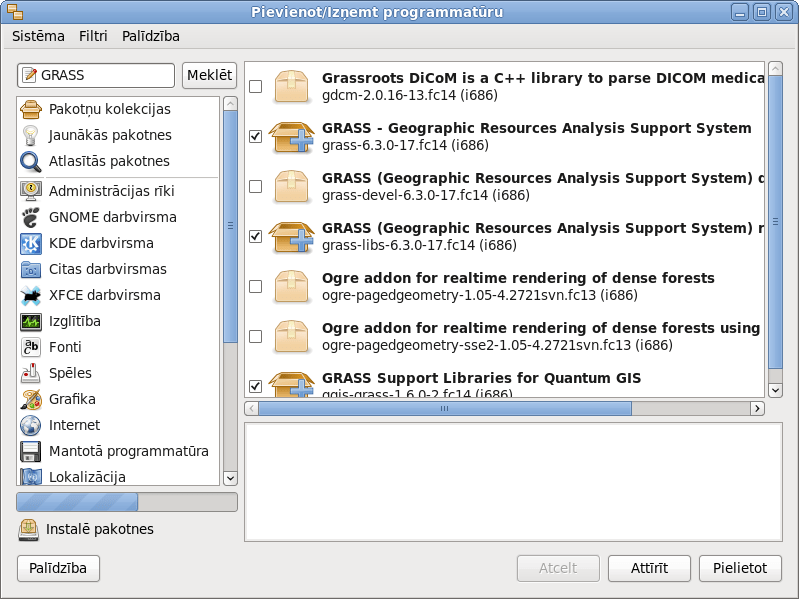This screenshot has width=799, height=599.
Task: Click the category list scroll up arrow
Action: 230,104
